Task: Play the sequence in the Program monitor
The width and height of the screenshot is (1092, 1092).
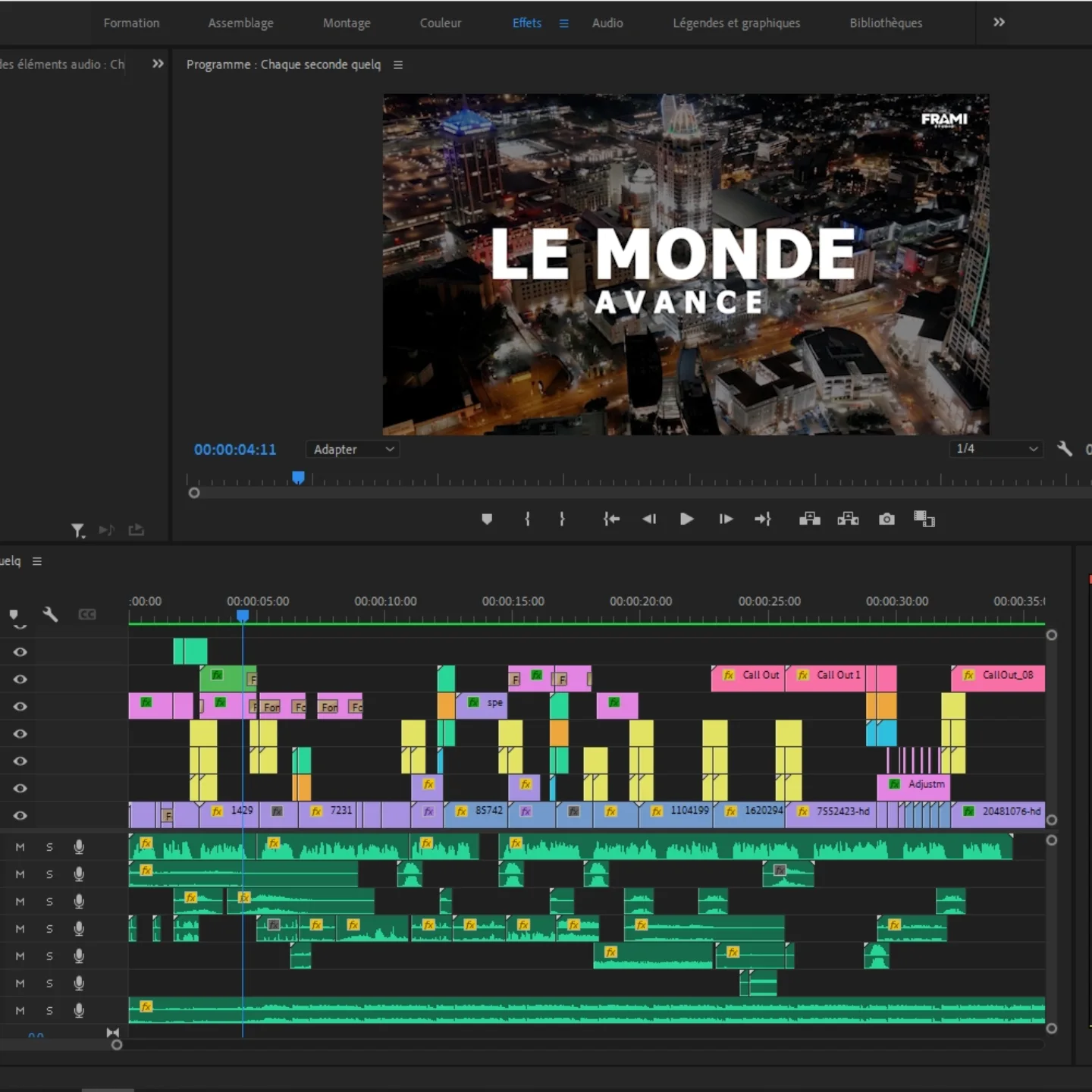Action: tap(686, 519)
